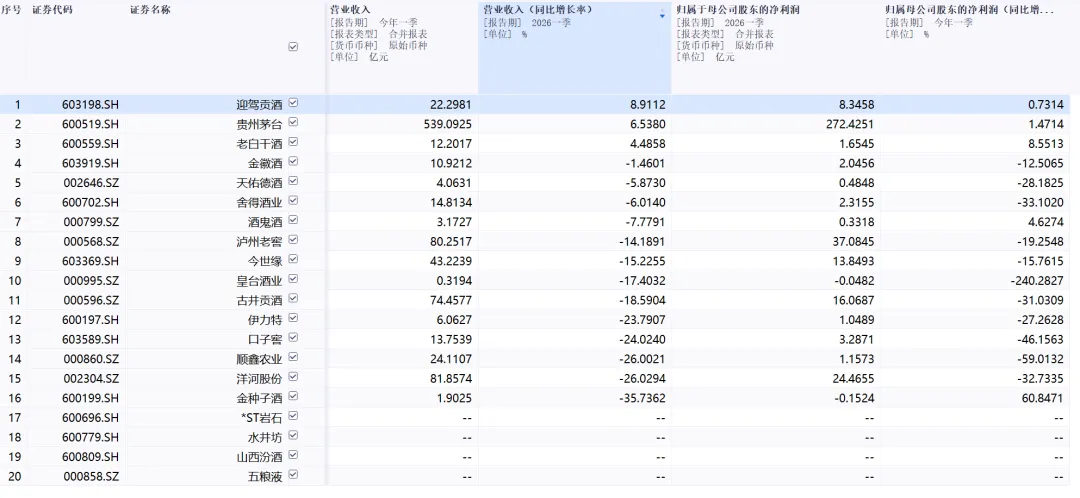Click the truncated 净利润(同比增...) last column header
The image size is (1080, 498).
(977, 48)
